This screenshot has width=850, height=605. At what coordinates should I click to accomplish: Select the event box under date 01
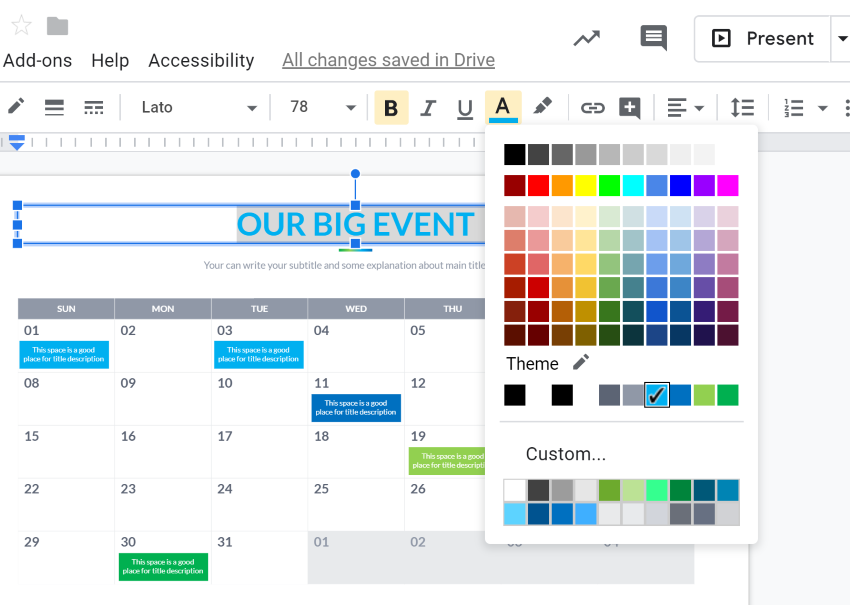(x=64, y=355)
